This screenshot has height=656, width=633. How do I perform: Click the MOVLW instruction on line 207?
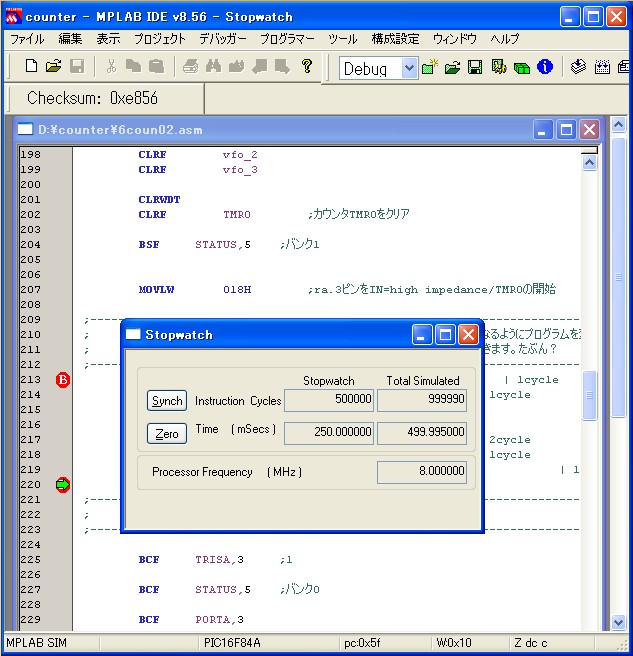(156, 290)
